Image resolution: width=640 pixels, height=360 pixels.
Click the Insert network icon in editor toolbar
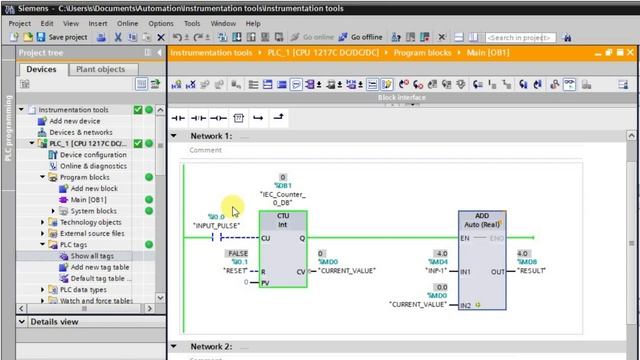(x=176, y=84)
